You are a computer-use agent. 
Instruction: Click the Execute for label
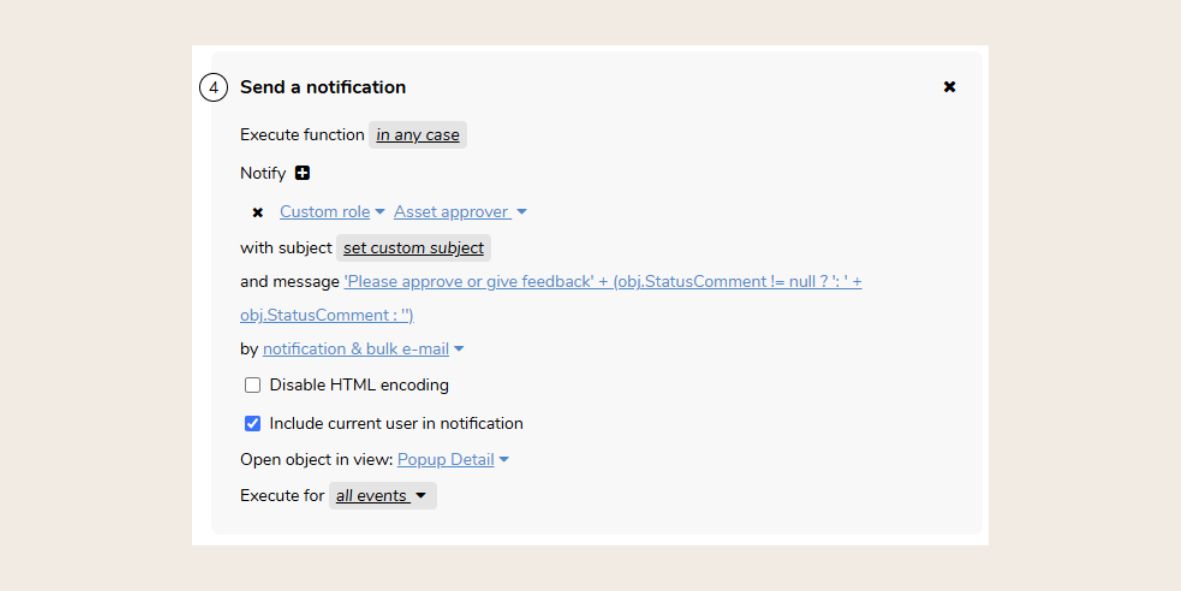(282, 496)
